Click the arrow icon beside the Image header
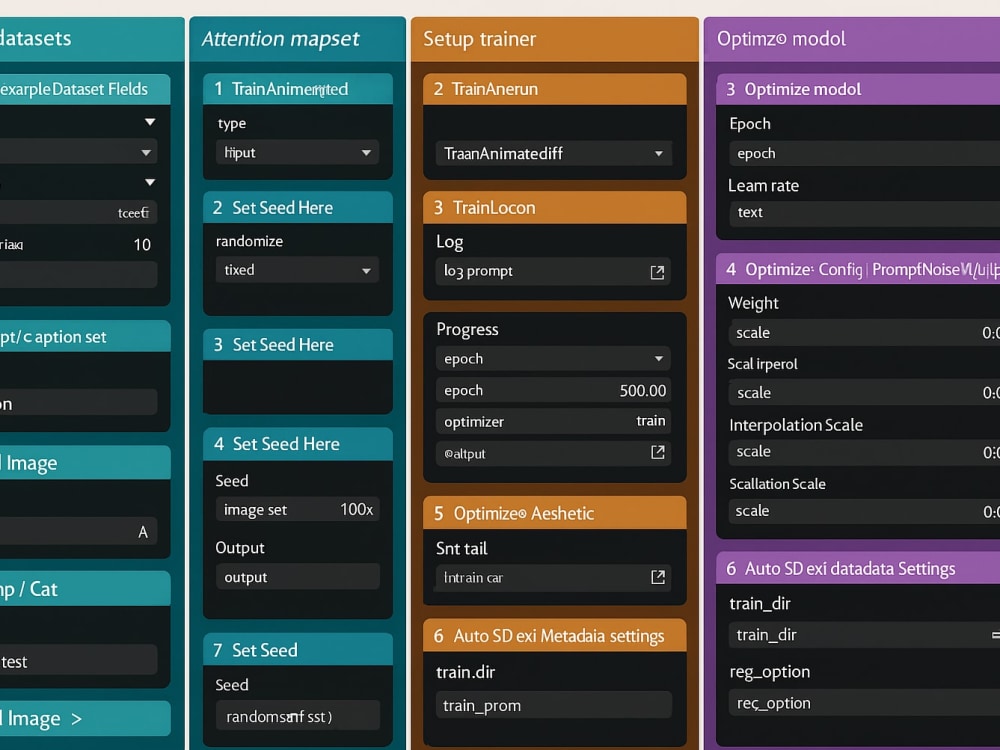Viewport: 1000px width, 750px height. (77, 719)
